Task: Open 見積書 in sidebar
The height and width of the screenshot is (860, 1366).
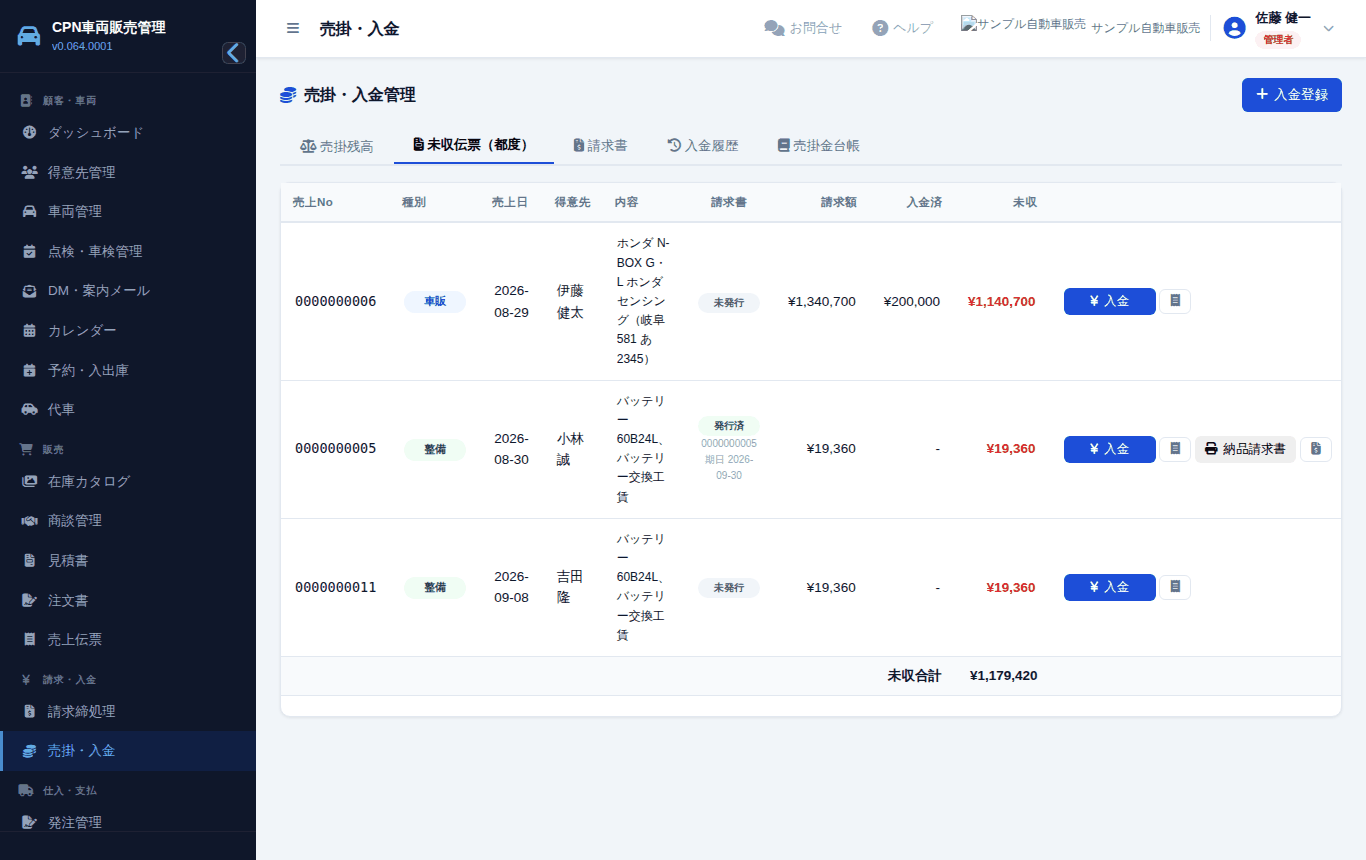Action: [x=128, y=561]
